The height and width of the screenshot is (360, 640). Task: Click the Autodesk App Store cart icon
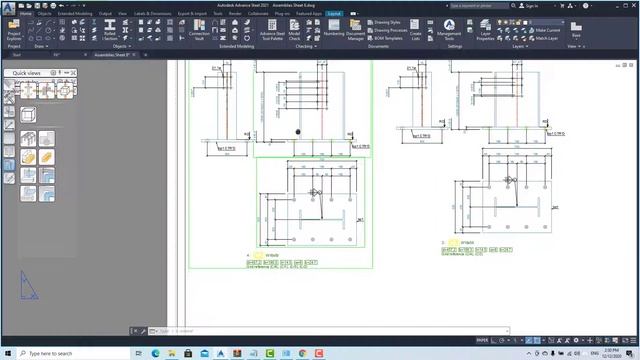click(562, 6)
